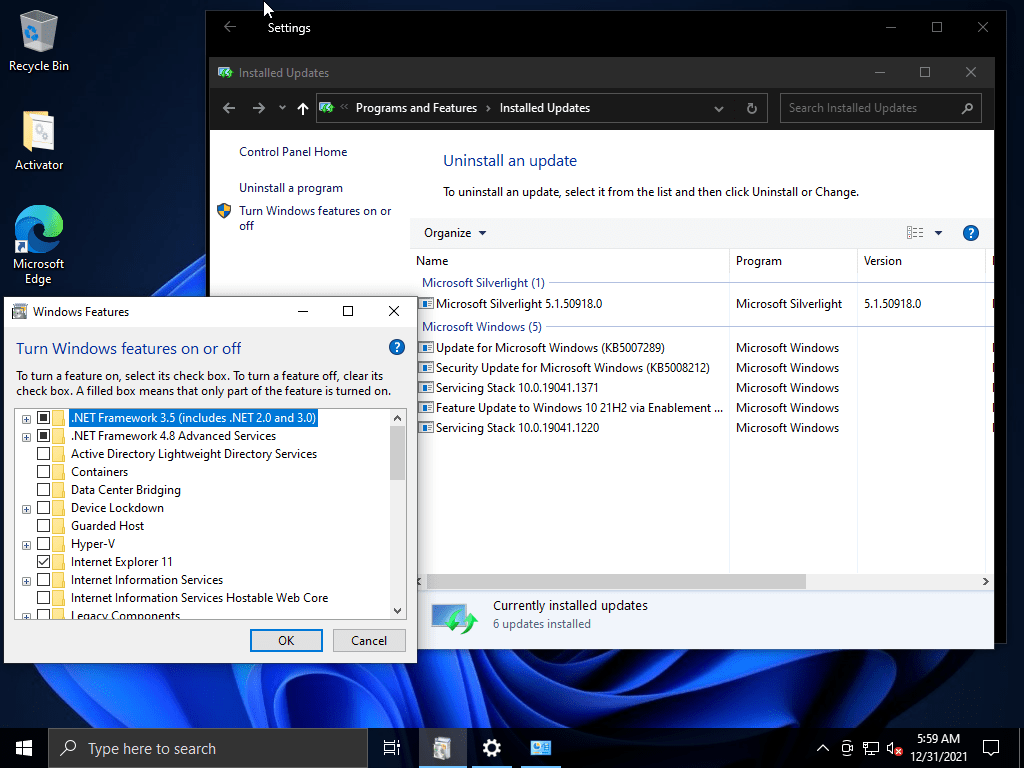
Task: Expand Internet Information Services node
Action: tap(26, 581)
